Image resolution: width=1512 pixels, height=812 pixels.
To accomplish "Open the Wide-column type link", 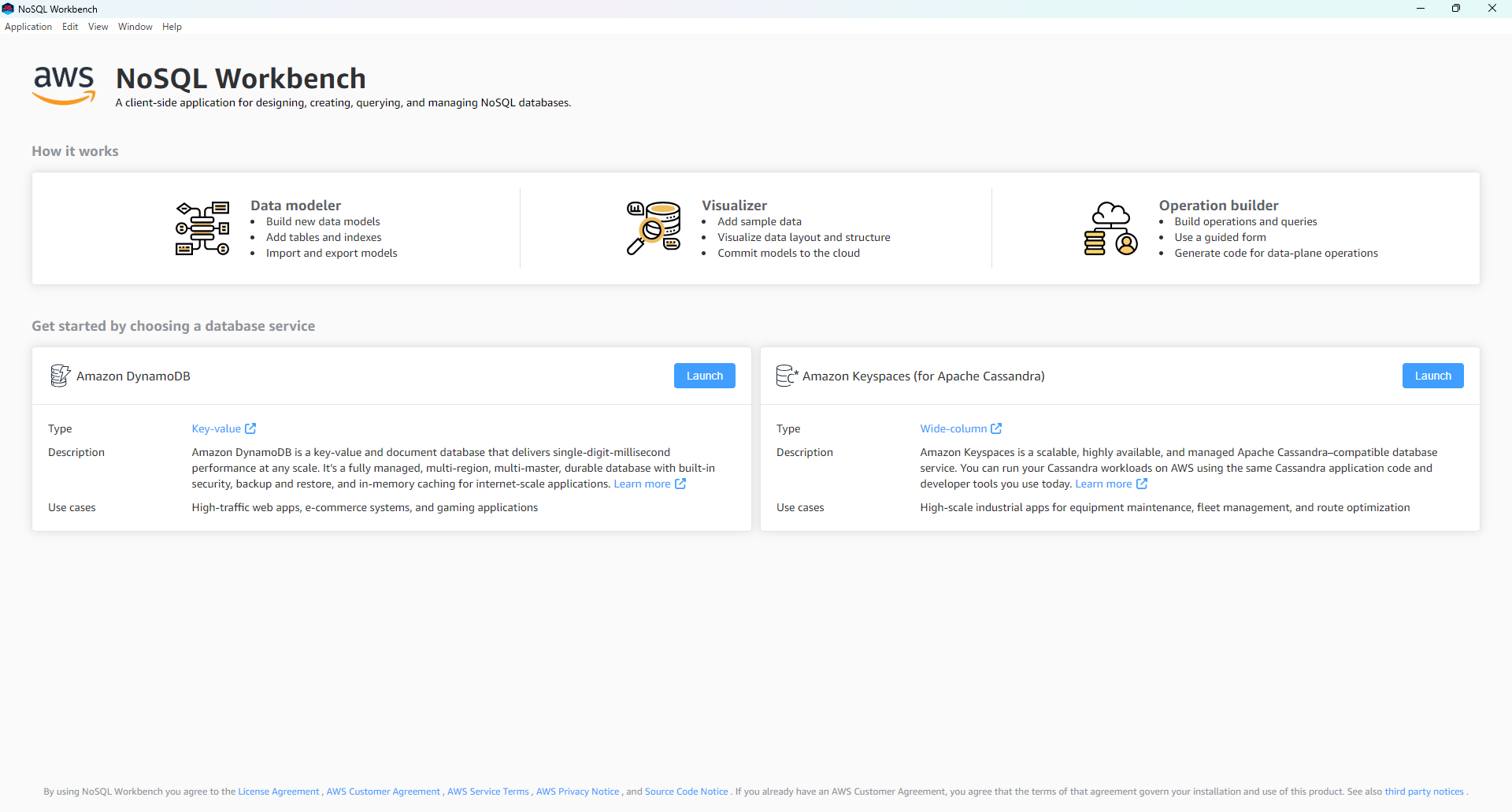I will pos(952,428).
